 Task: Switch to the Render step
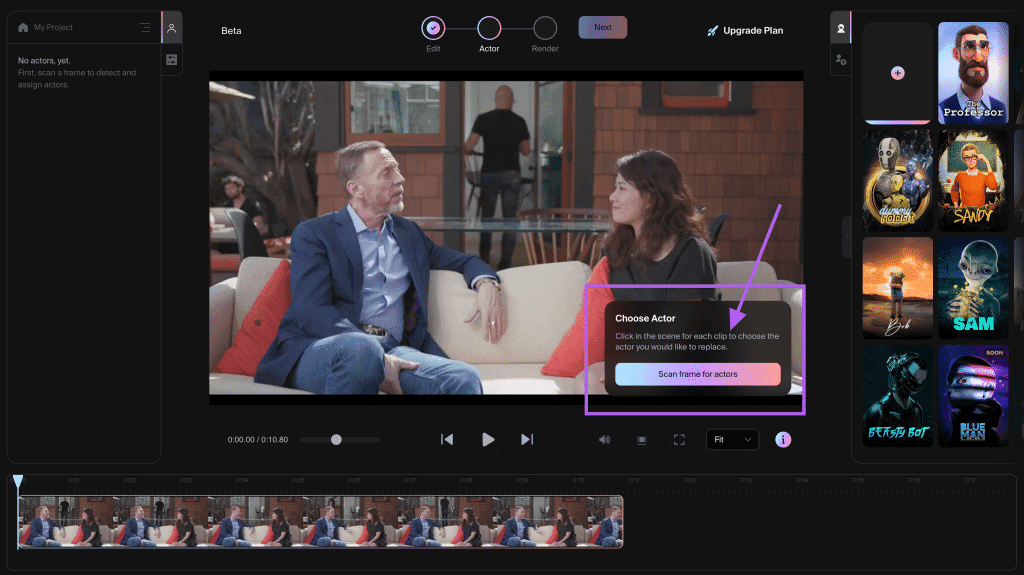coord(545,28)
